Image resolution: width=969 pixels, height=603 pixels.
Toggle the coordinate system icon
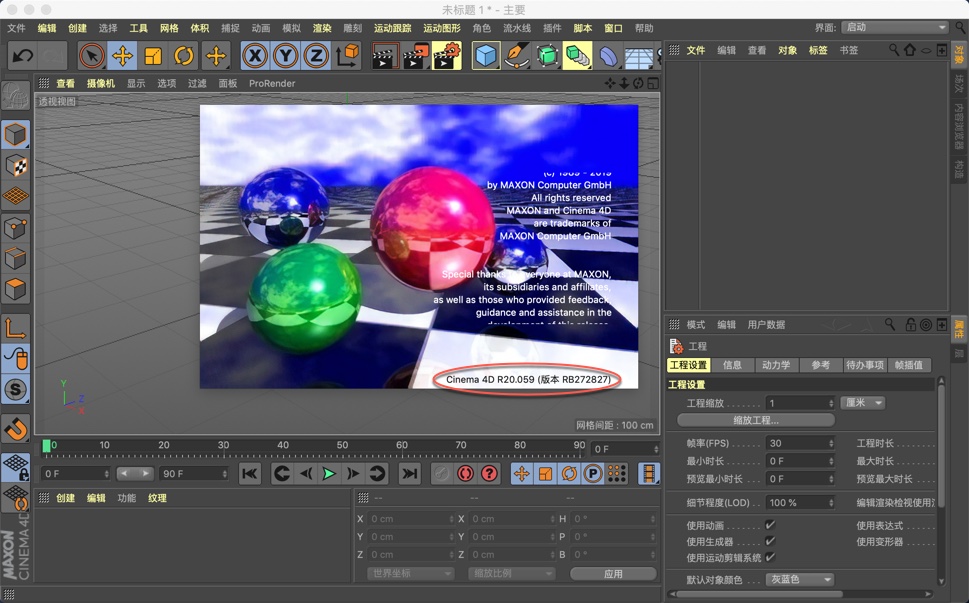347,56
